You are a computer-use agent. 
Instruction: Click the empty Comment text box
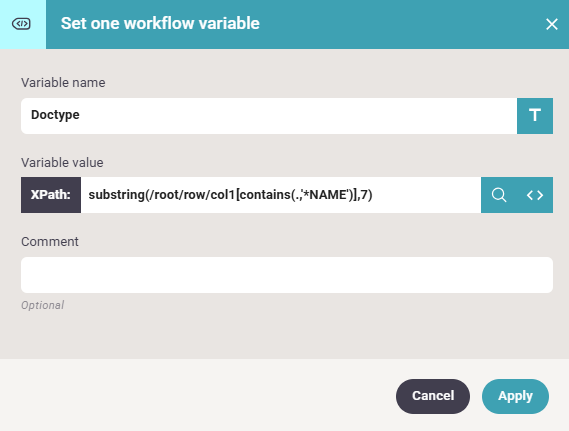coord(287,275)
